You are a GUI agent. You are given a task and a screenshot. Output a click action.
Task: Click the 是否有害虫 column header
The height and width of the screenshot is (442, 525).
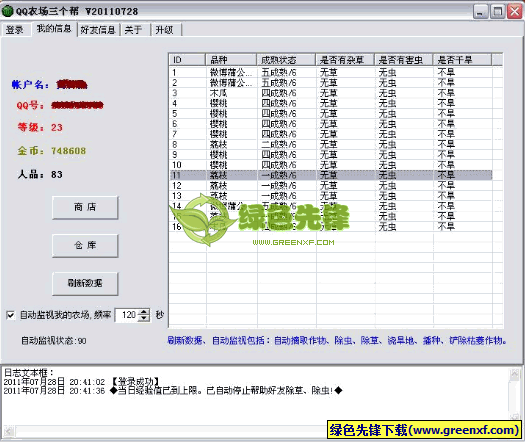tap(403, 60)
